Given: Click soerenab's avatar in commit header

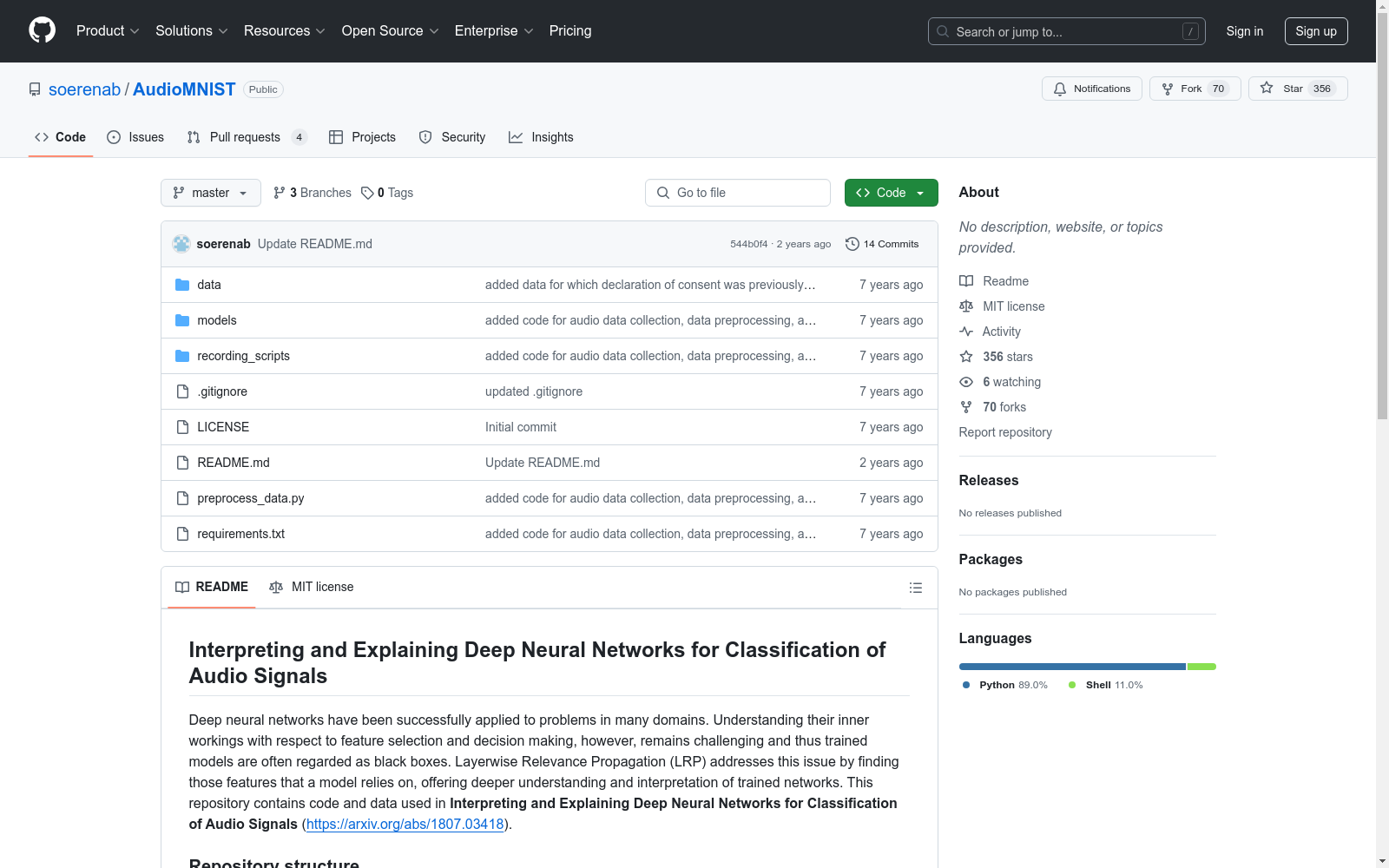Looking at the screenshot, I should (x=181, y=244).
